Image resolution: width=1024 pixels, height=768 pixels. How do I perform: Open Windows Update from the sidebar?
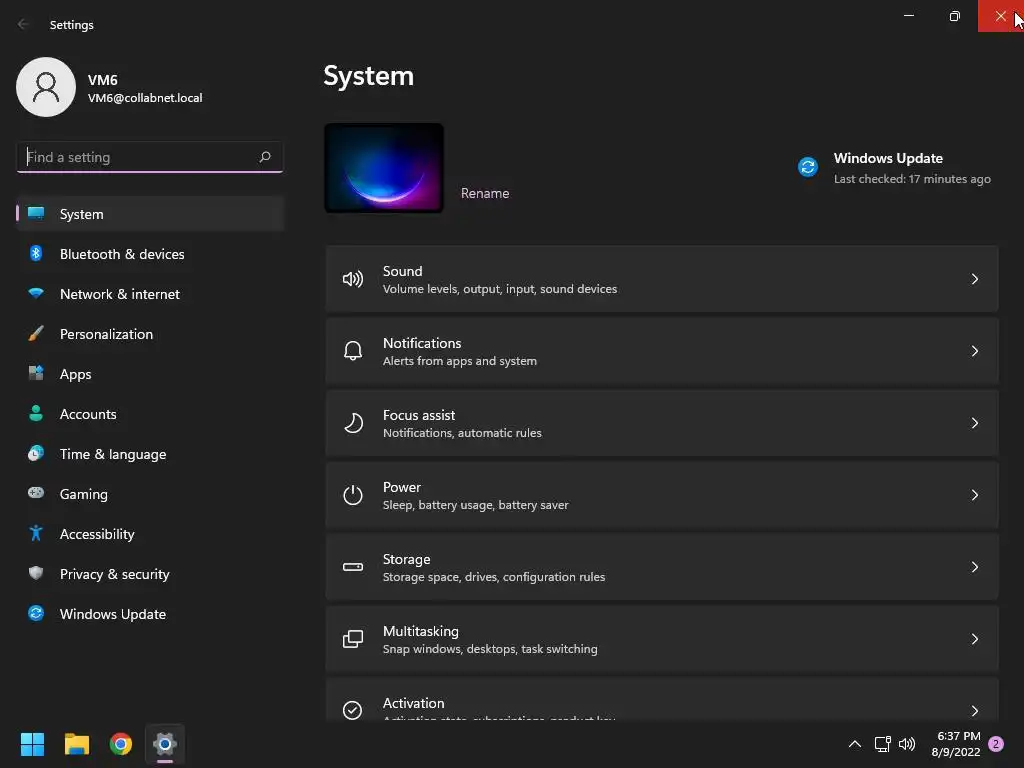pos(150,614)
